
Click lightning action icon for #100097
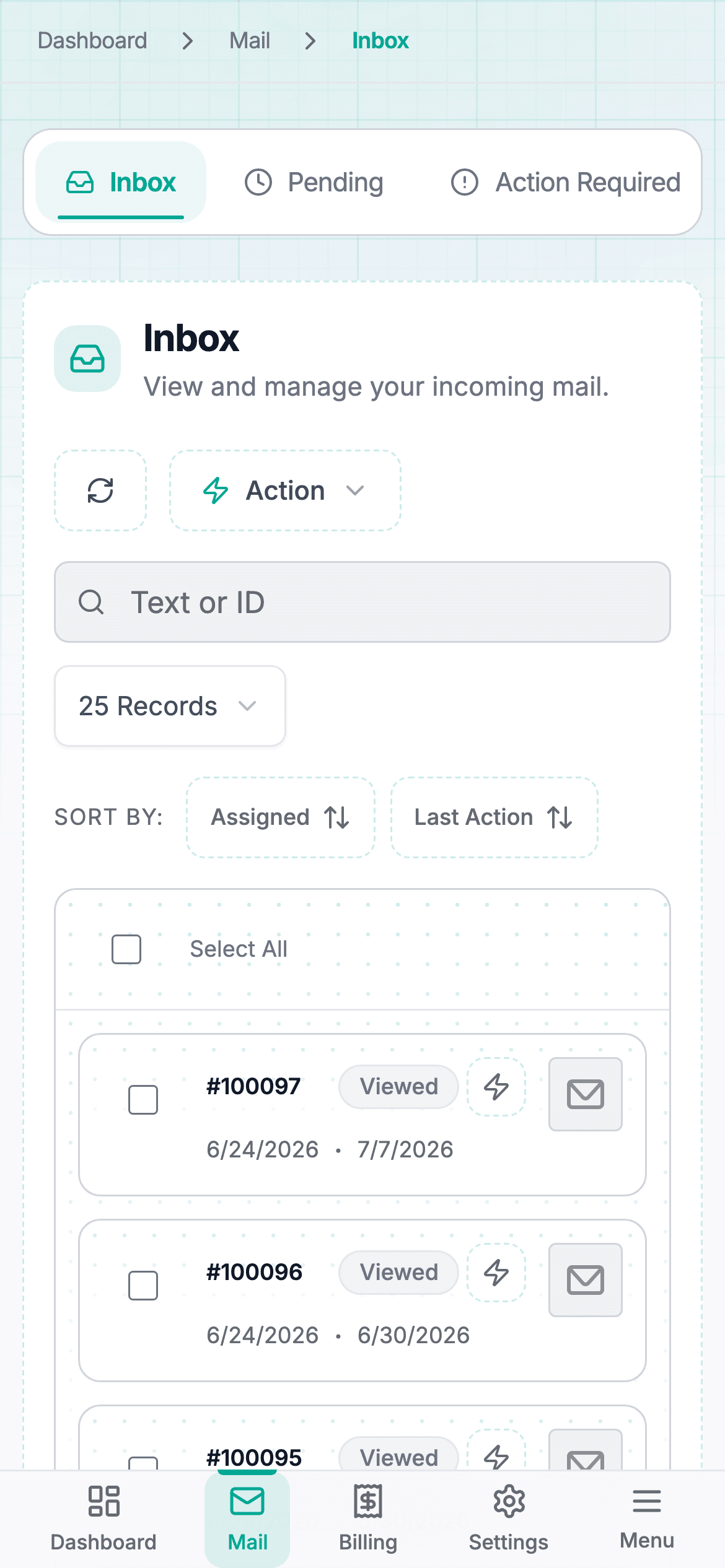(x=496, y=1087)
